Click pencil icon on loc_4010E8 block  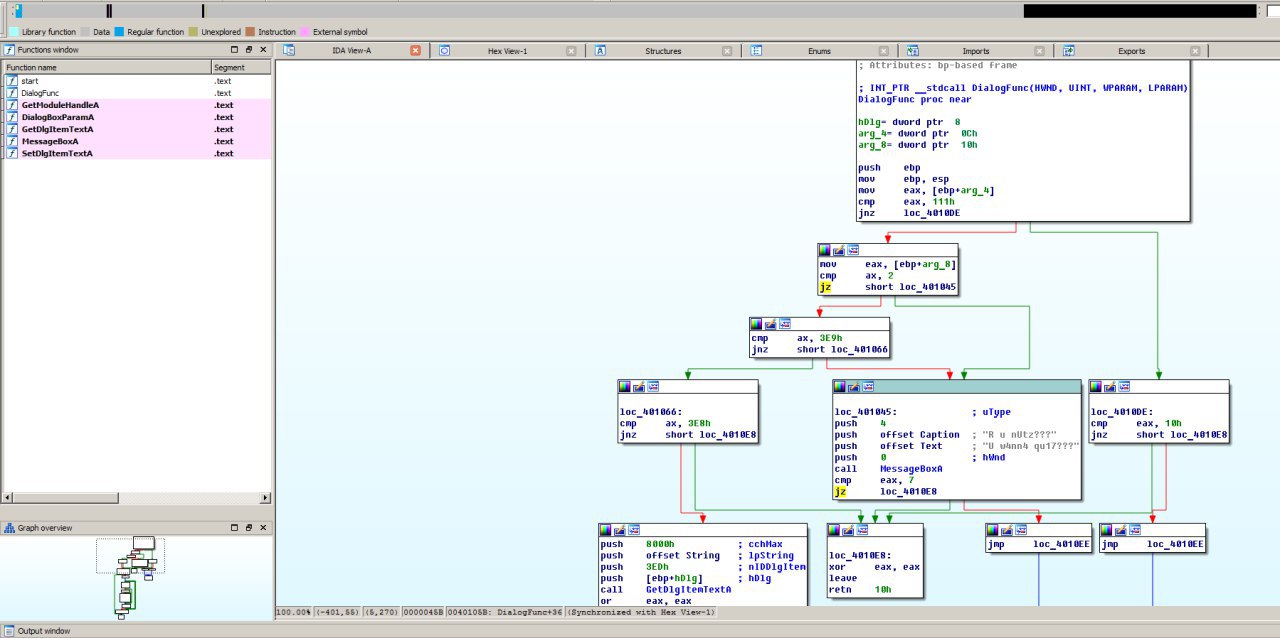[x=848, y=530]
